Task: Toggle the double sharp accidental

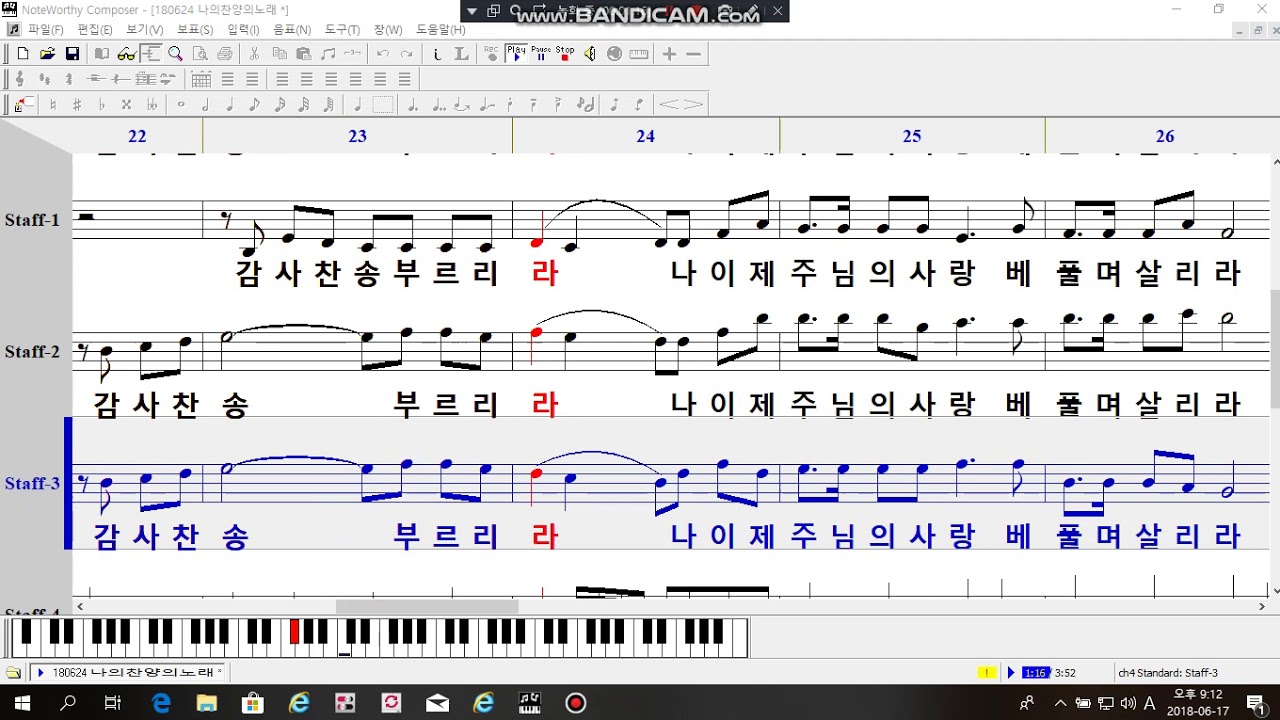Action: pos(126,104)
